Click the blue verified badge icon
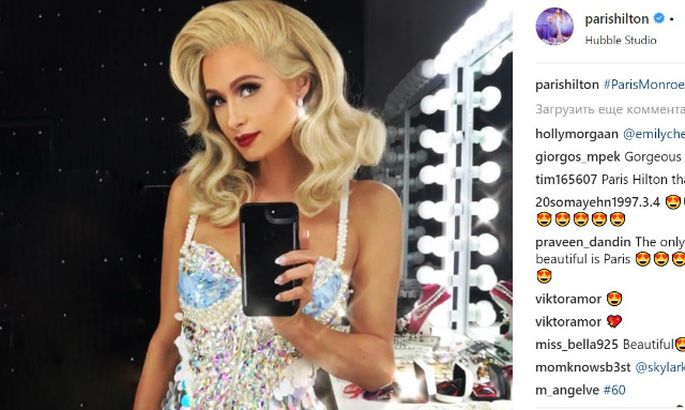Image resolution: width=685 pixels, height=410 pixels. coord(659,18)
